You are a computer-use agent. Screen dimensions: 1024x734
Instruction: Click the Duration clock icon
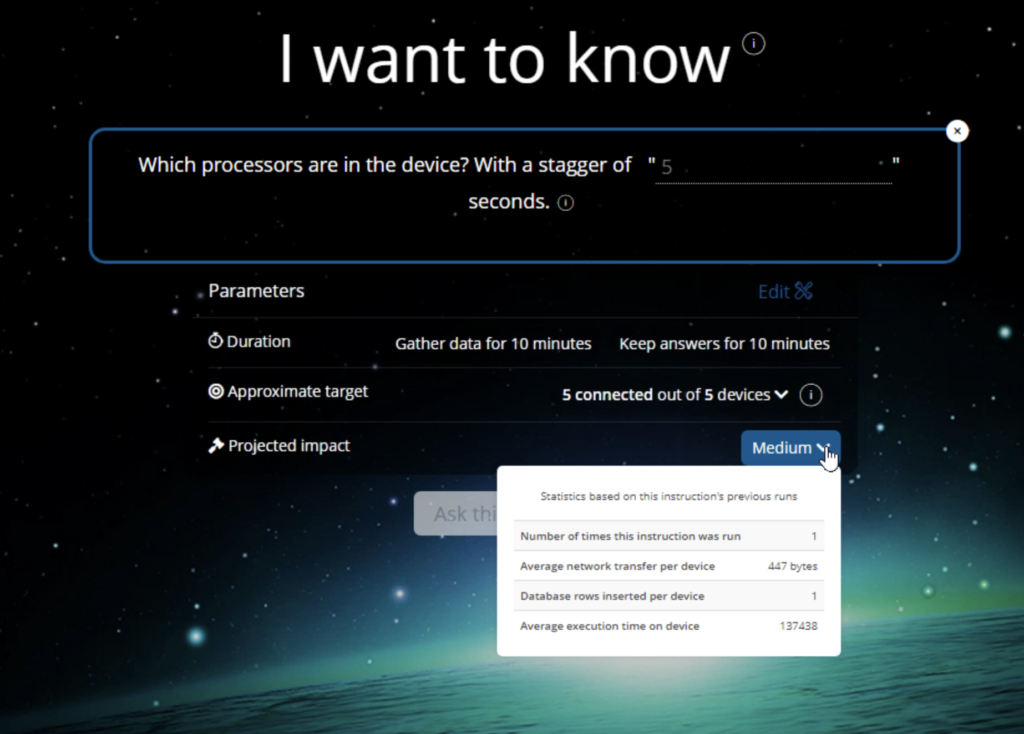click(x=216, y=341)
